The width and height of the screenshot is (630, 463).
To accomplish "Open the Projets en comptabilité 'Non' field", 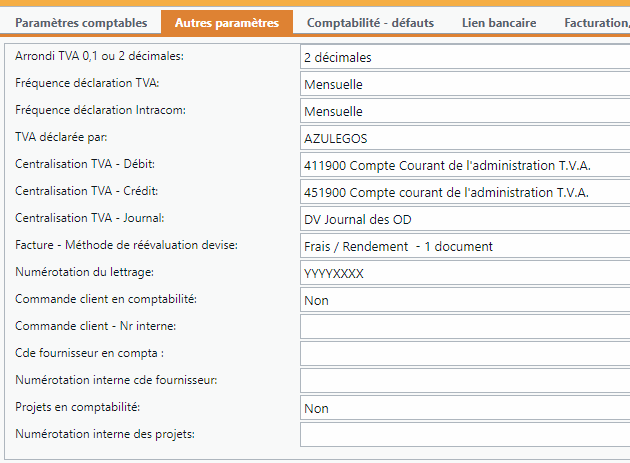I will 465,408.
